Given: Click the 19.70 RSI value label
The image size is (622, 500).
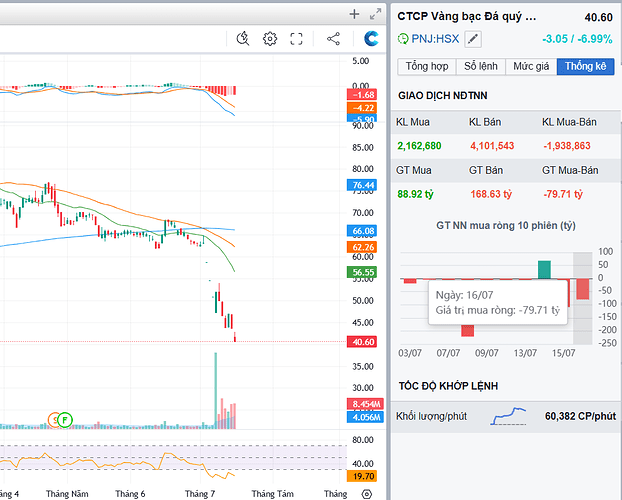Looking at the screenshot, I should click(x=362, y=476).
